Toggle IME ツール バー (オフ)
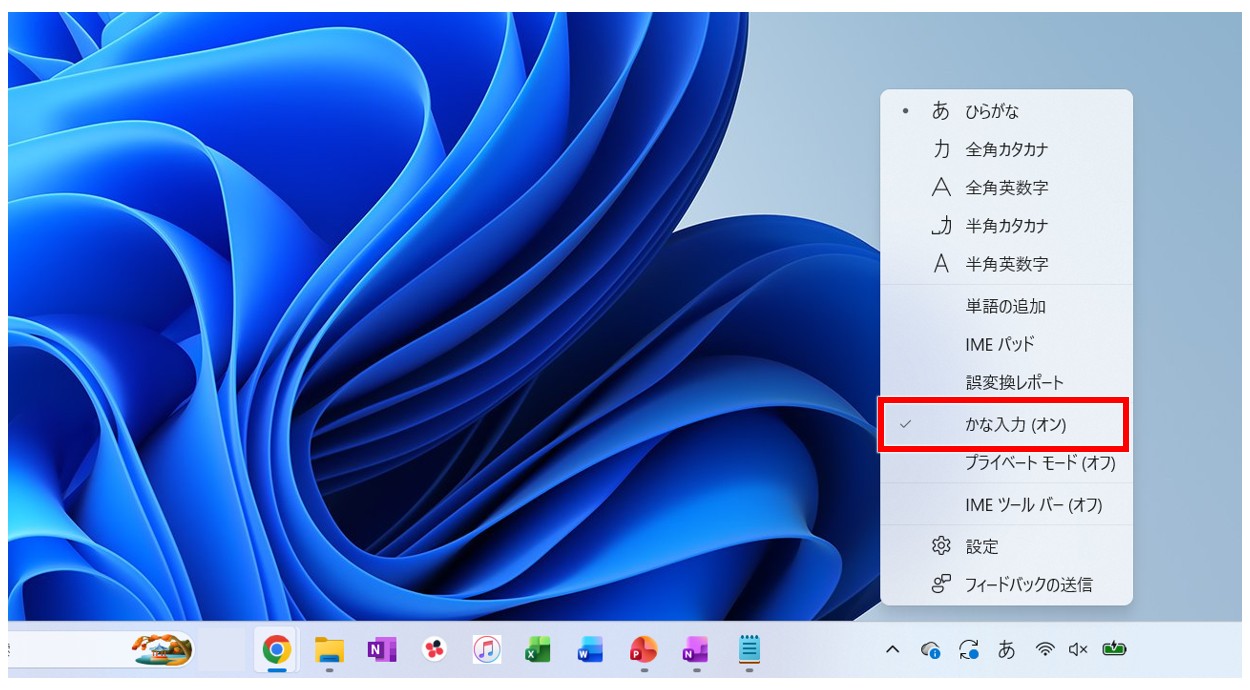This screenshot has width=1250, height=690. pyautogui.click(x=1006, y=505)
